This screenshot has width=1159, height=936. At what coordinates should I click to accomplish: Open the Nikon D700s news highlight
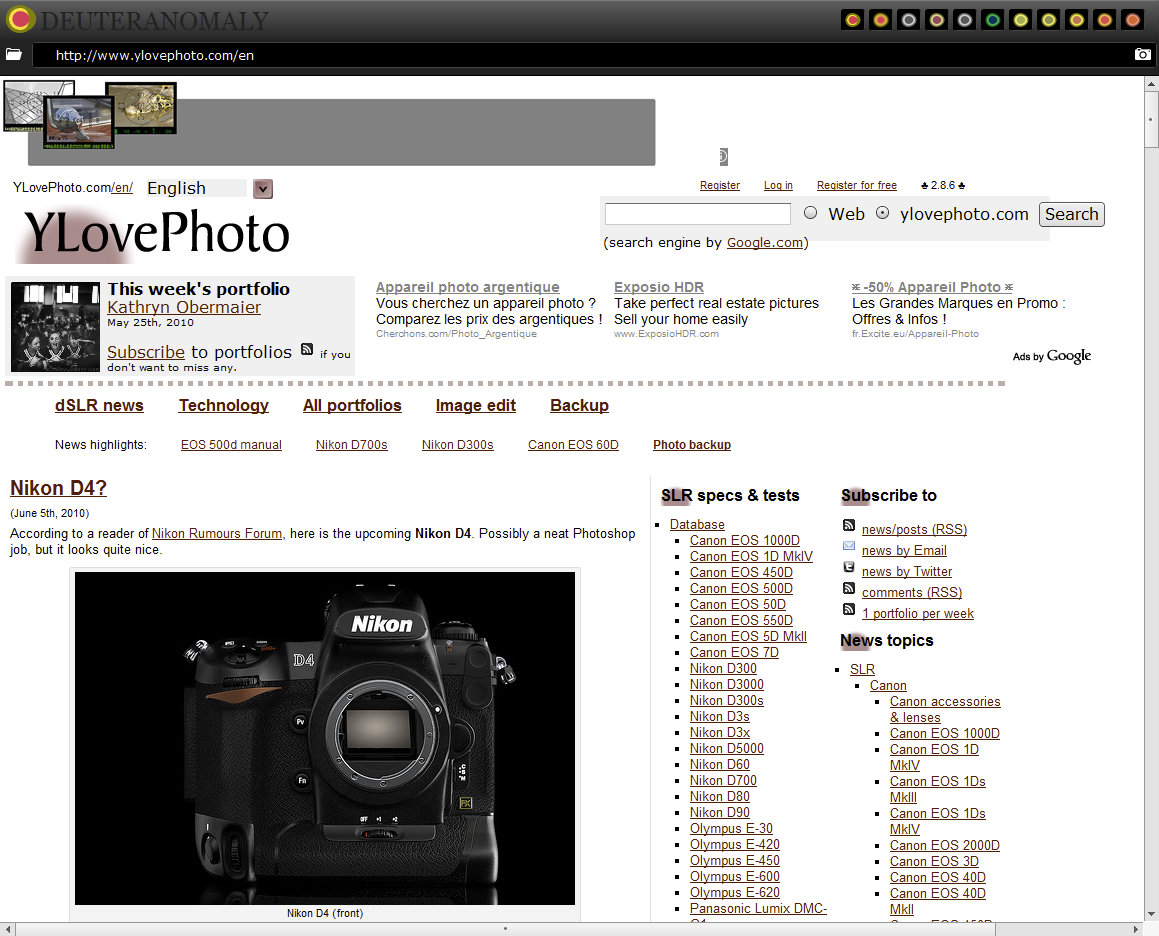tap(352, 444)
